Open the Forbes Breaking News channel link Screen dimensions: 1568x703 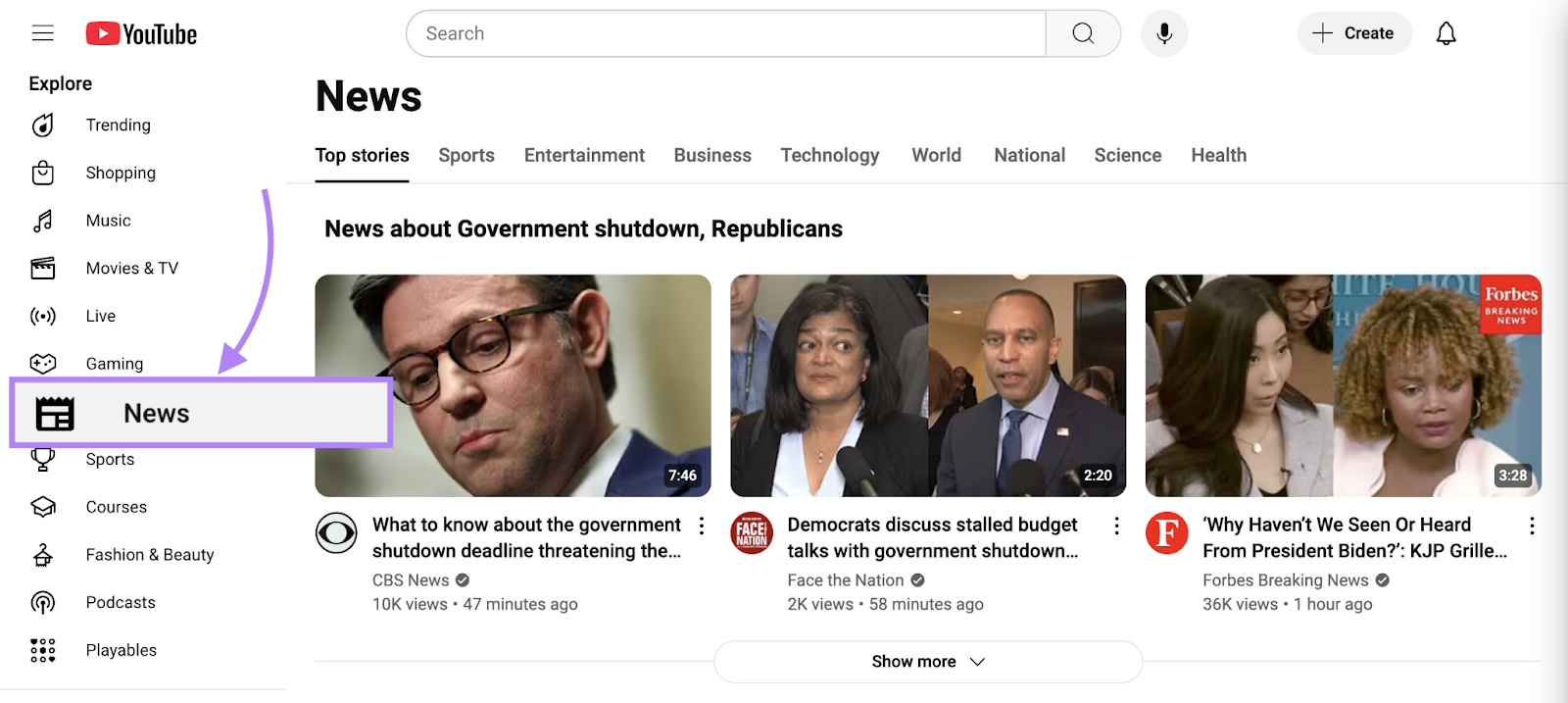(x=1285, y=580)
